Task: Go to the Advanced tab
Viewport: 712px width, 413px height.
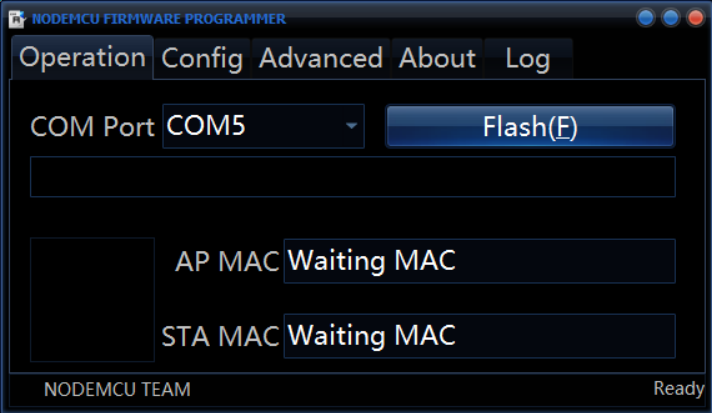Action: coord(321,59)
